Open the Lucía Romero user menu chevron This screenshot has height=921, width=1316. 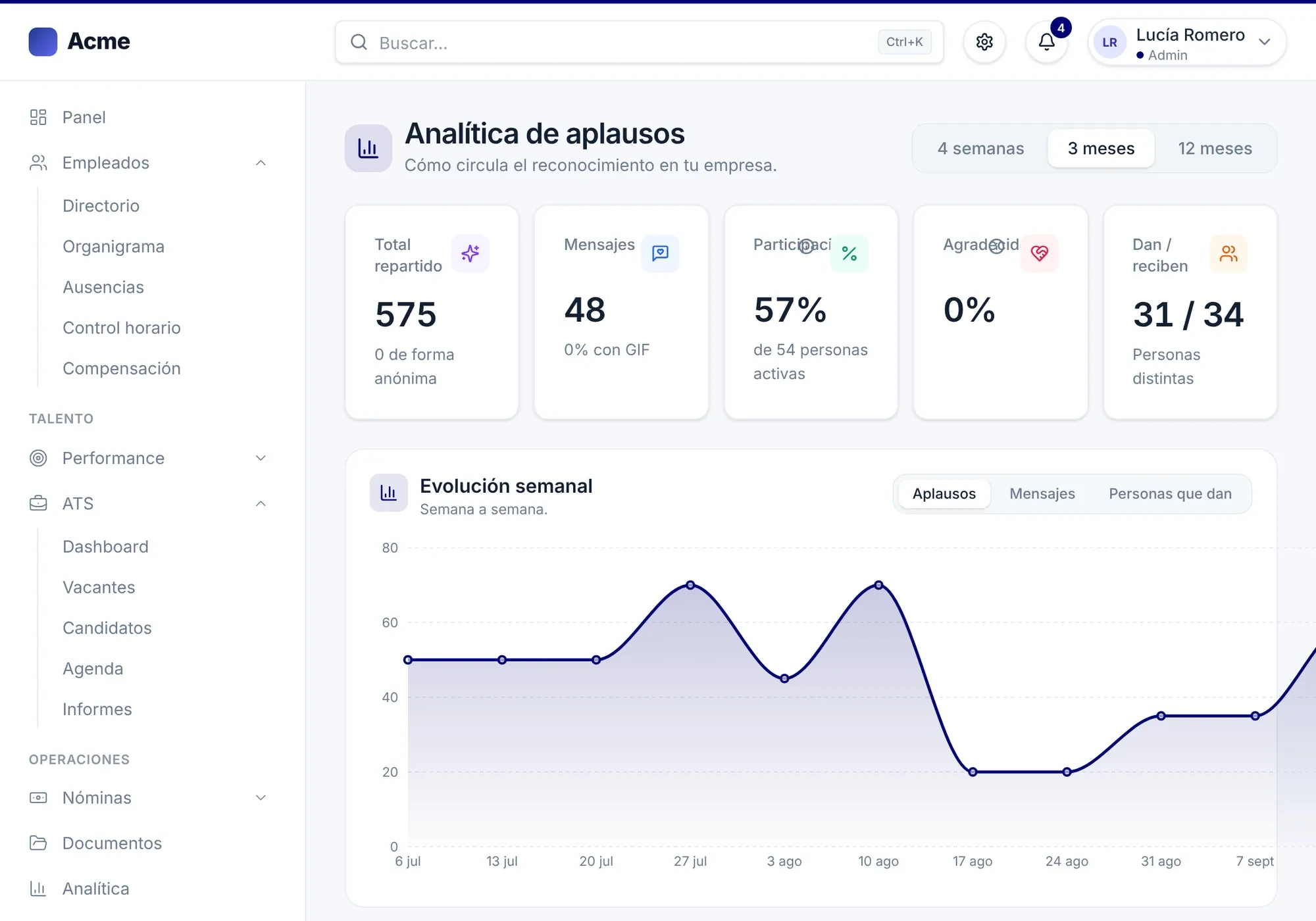1264,42
